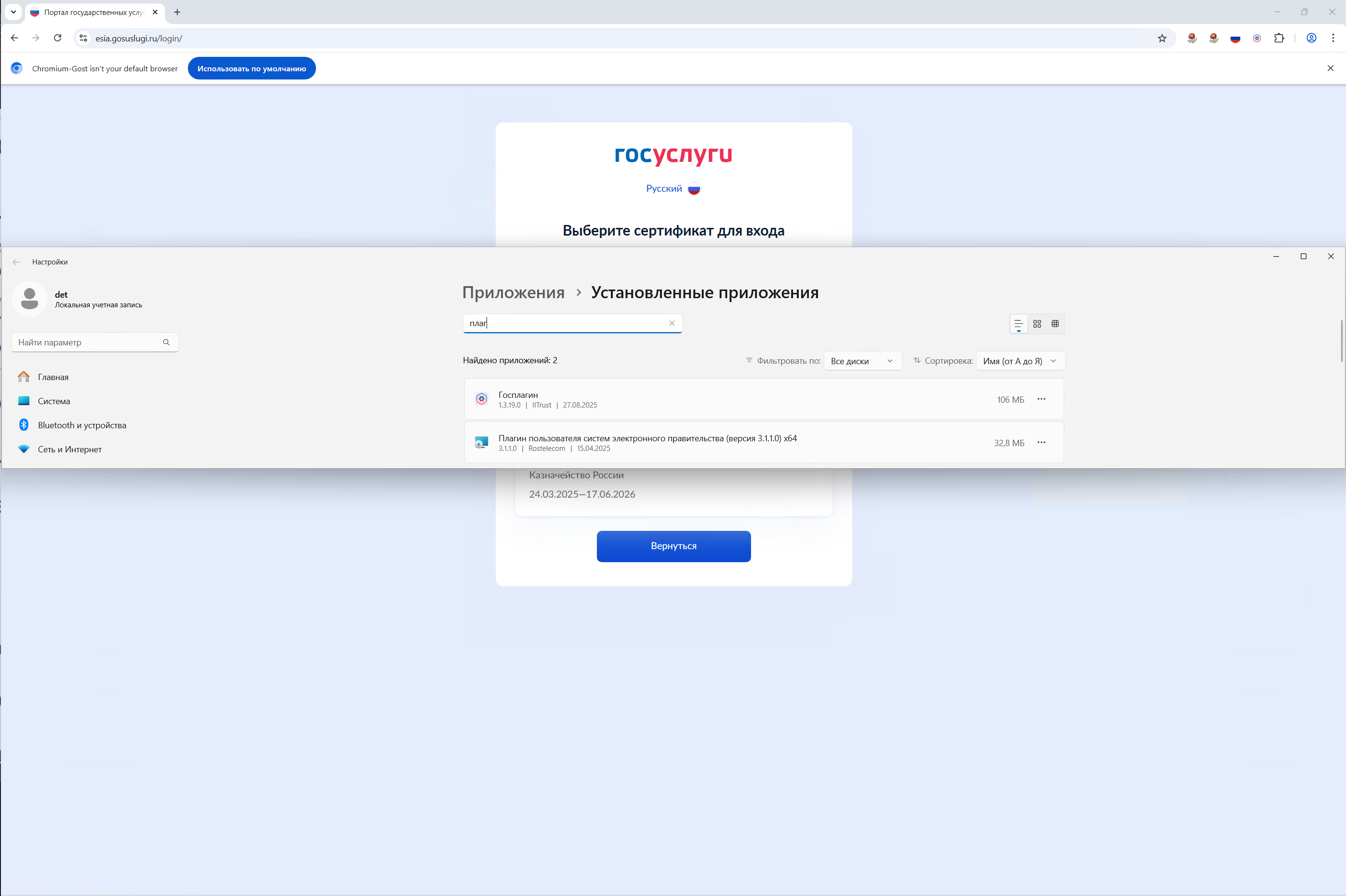Click the det user account avatar
The image size is (1346, 896).
click(29, 298)
